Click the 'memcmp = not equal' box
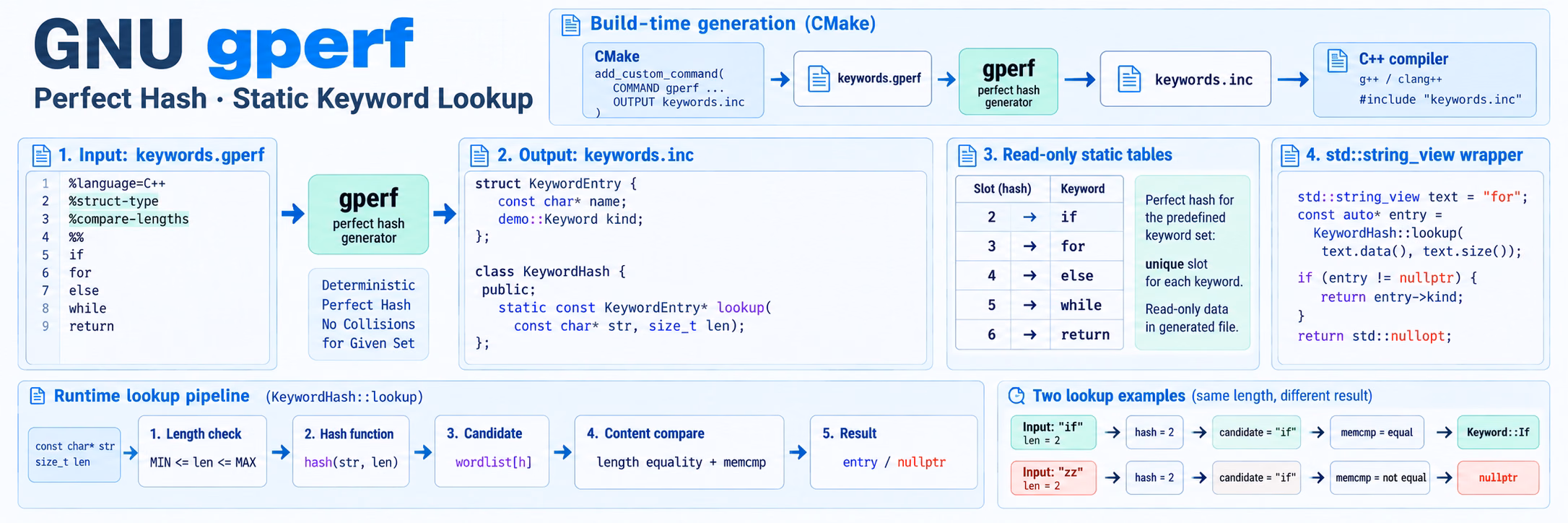Screen dimensions: 1568x523 tap(1380, 478)
